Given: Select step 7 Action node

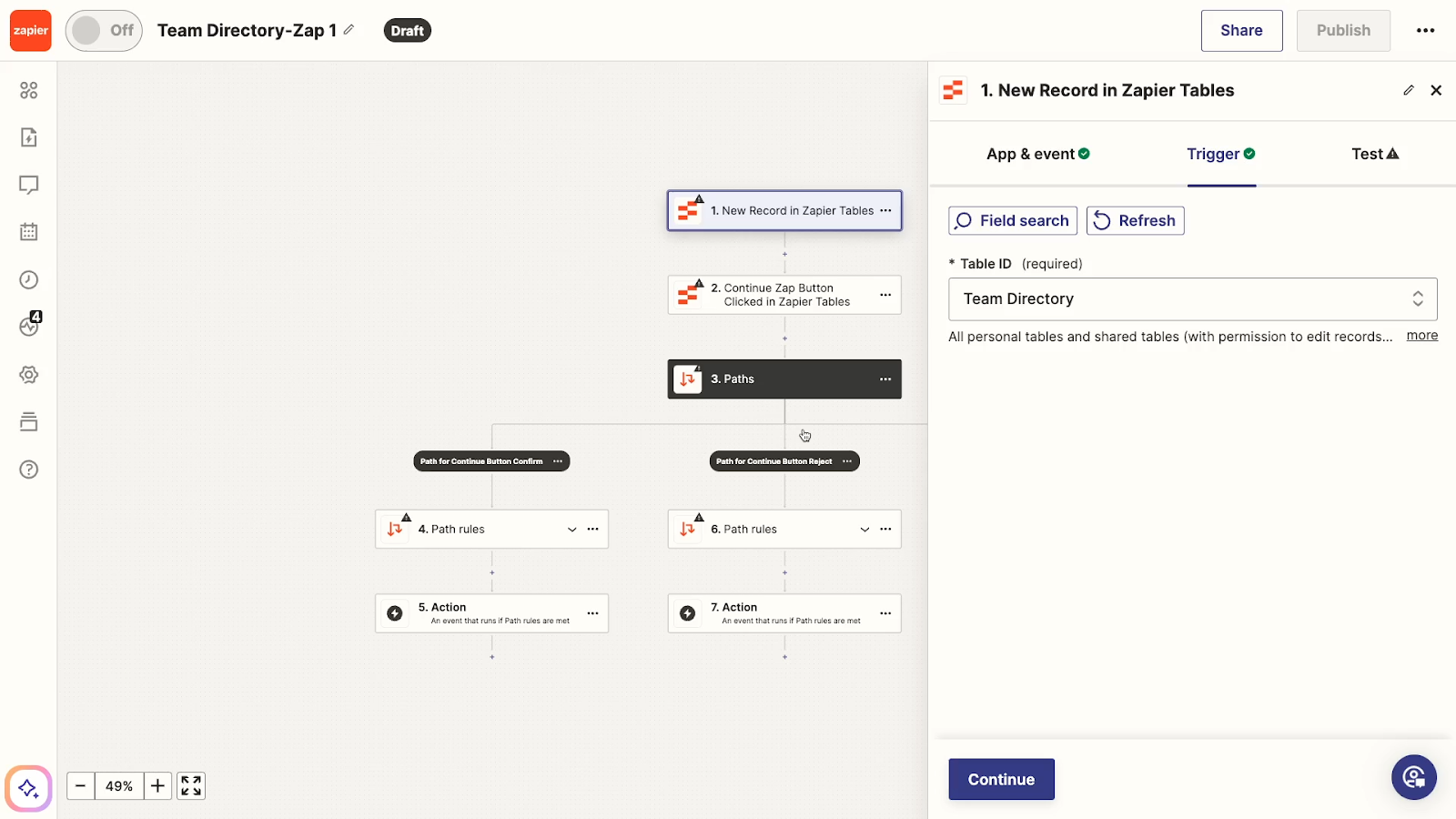Looking at the screenshot, I should 784,613.
